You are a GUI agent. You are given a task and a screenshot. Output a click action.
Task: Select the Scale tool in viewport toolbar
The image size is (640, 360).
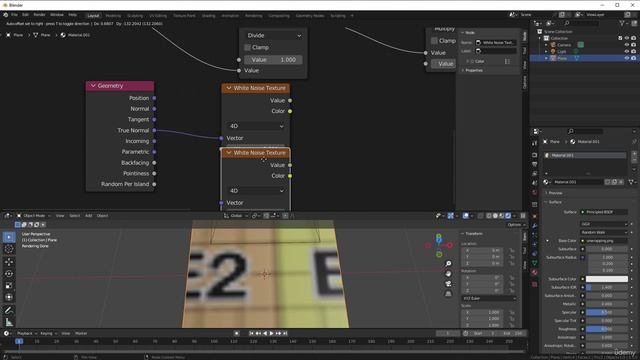coord(9,286)
